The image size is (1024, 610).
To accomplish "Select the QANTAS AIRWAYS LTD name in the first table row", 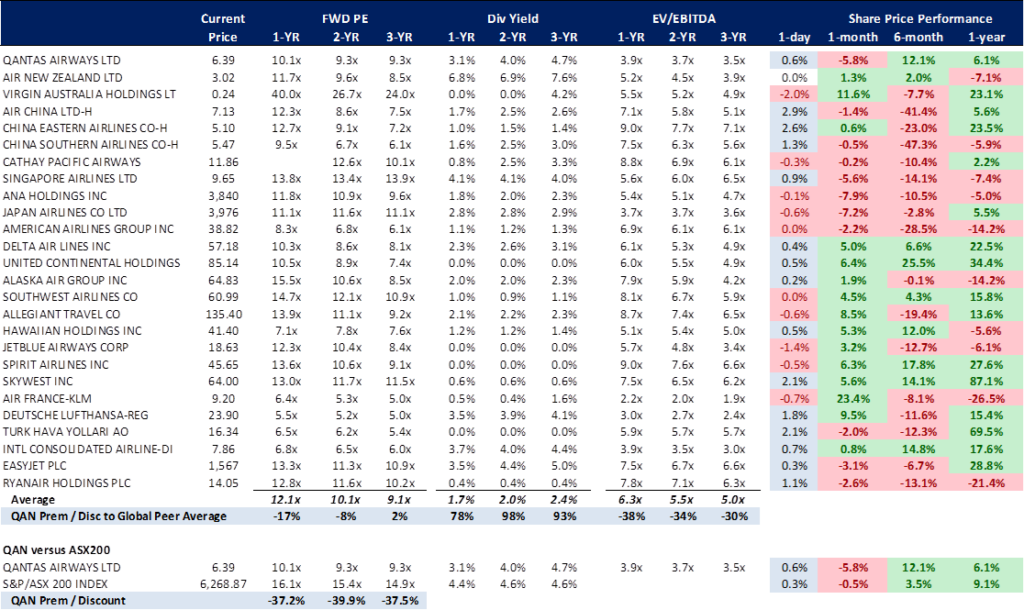I will 61,61.
